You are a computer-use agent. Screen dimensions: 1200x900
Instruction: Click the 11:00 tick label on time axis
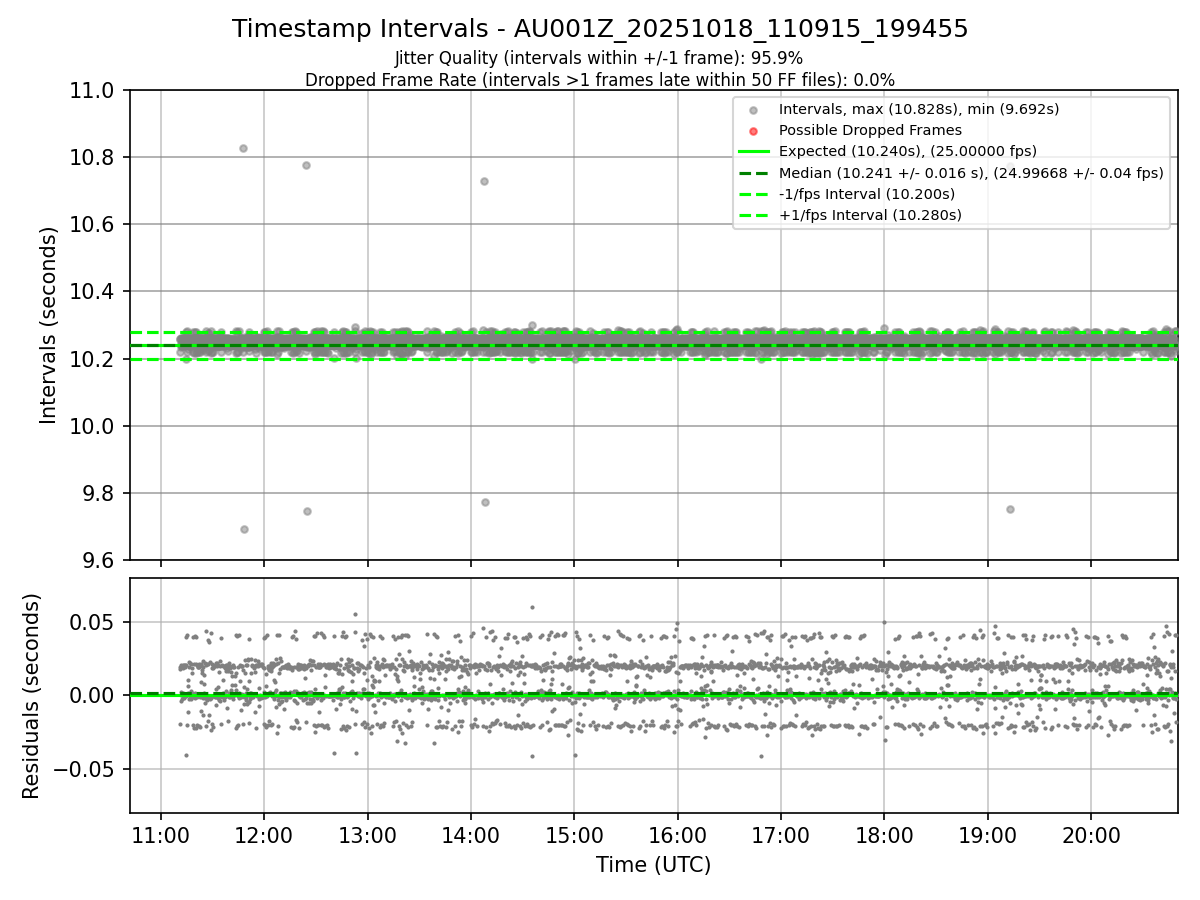161,835
